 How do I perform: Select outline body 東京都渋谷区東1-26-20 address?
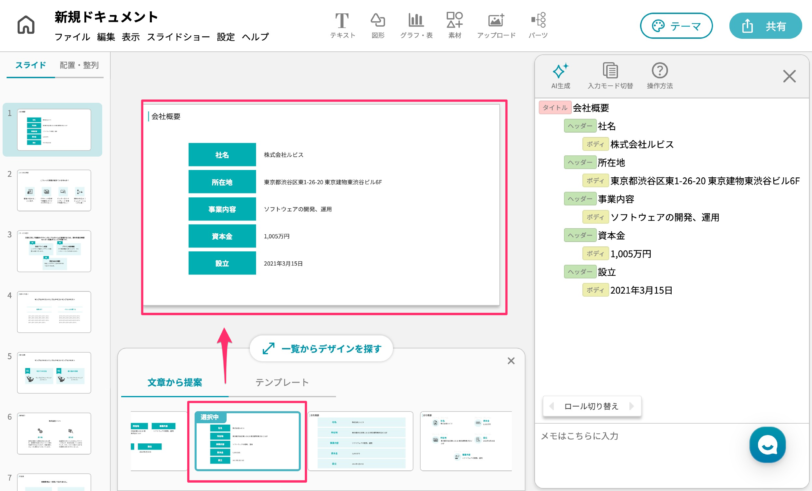tap(705, 181)
